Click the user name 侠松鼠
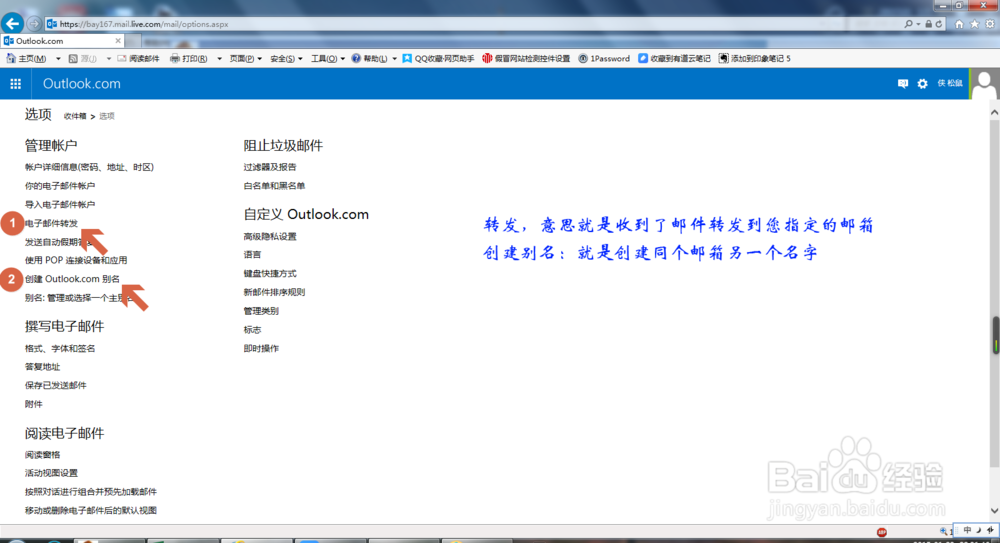The width and height of the screenshot is (1000, 543). click(950, 84)
